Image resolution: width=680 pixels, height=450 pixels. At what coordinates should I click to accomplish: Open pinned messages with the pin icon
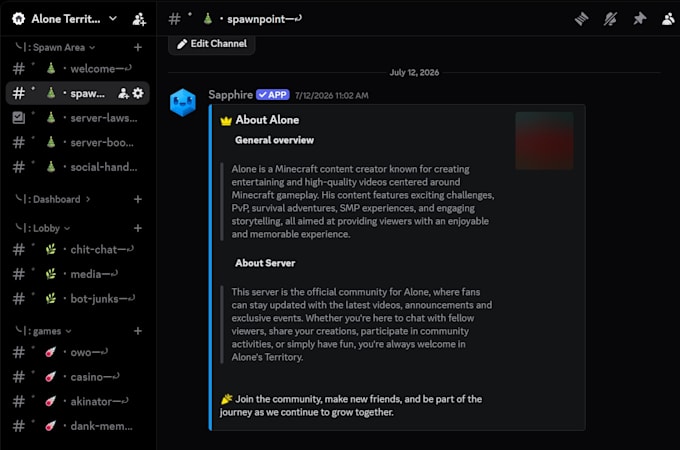point(639,19)
